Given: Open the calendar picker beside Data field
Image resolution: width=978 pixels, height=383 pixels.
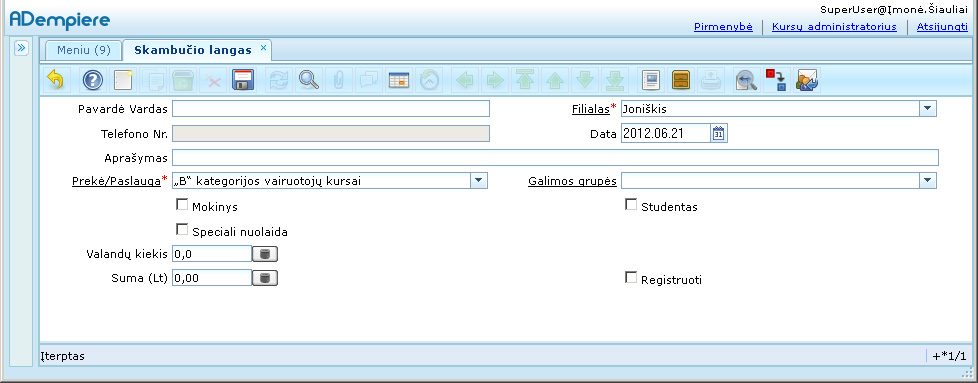Looking at the screenshot, I should (719, 133).
